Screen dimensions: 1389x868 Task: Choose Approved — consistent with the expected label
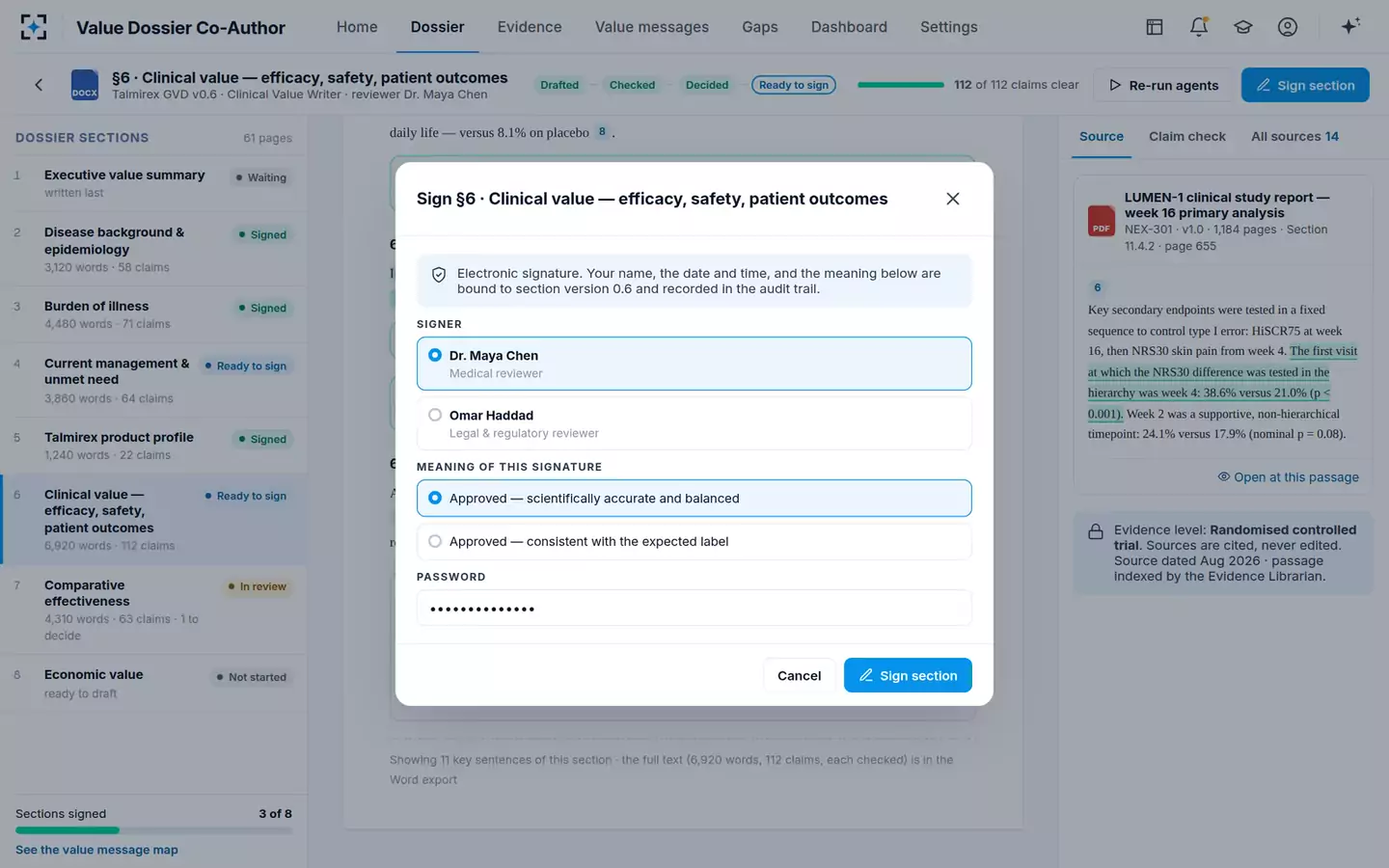[694, 541]
